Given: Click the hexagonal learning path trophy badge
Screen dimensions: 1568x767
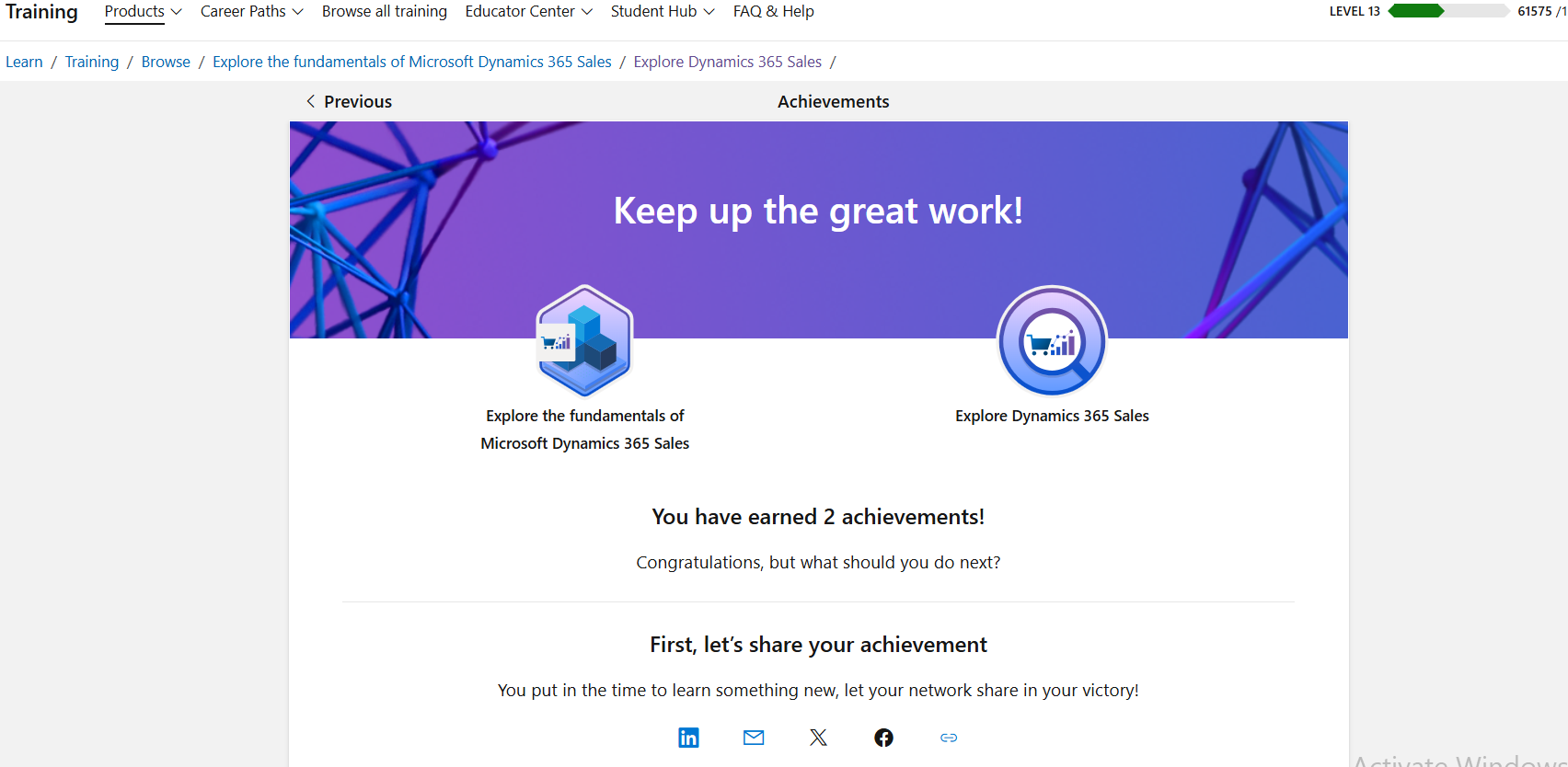Looking at the screenshot, I should click(584, 340).
